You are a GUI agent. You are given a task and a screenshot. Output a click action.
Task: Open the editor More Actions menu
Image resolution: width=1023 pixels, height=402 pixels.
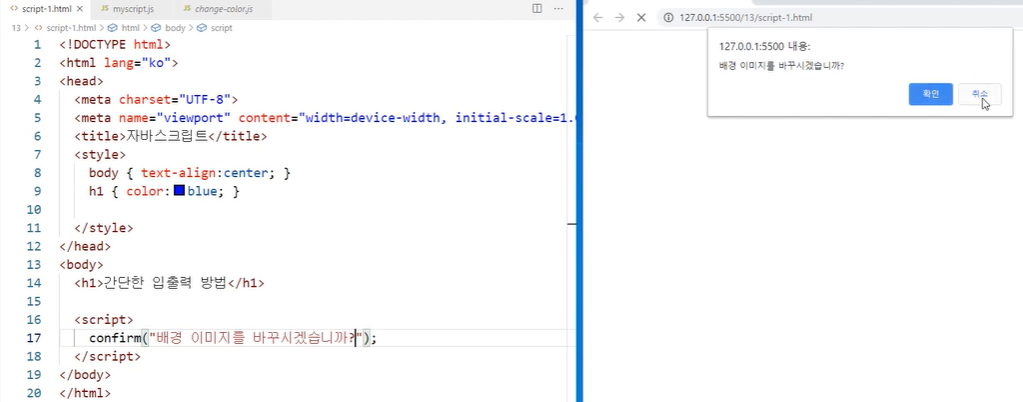tap(558, 8)
